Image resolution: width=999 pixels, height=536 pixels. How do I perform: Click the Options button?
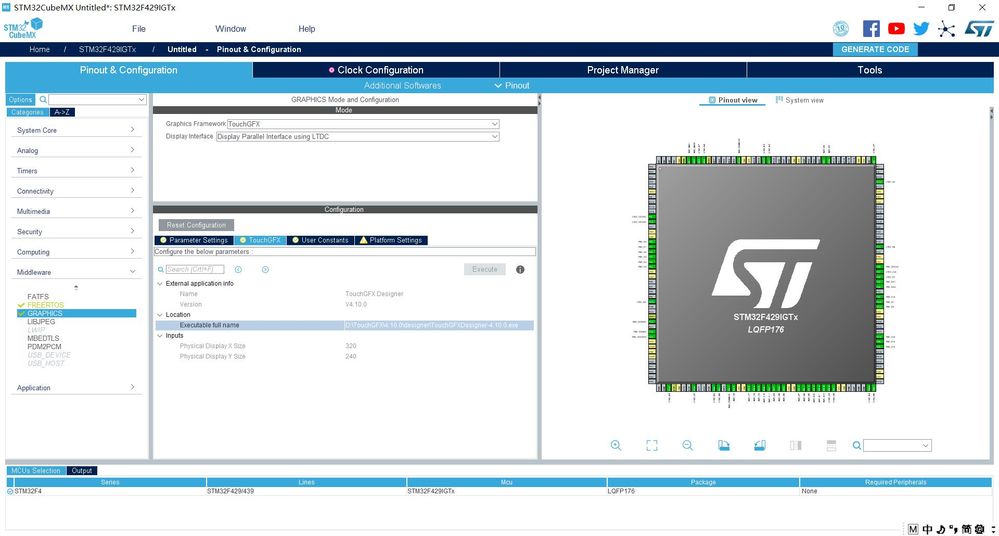tap(20, 99)
